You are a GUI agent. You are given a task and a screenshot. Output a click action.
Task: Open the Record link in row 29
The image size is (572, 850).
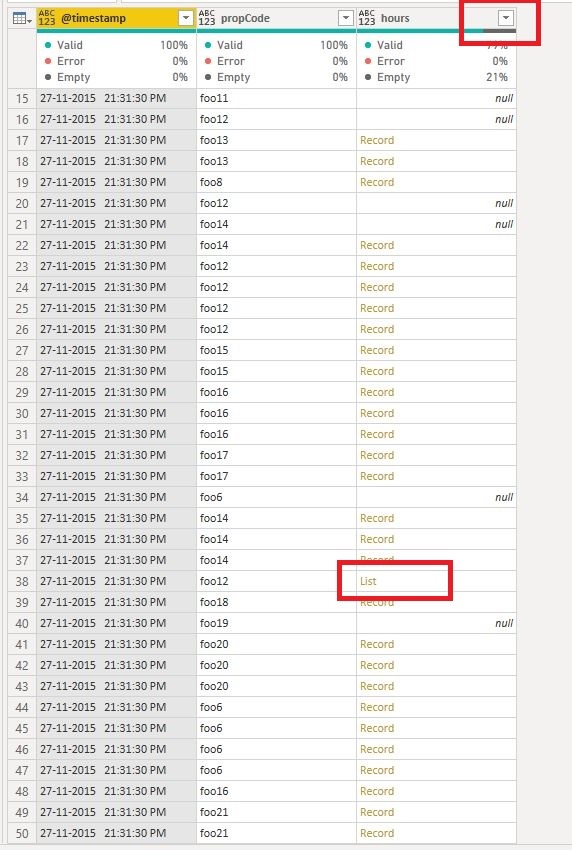377,392
